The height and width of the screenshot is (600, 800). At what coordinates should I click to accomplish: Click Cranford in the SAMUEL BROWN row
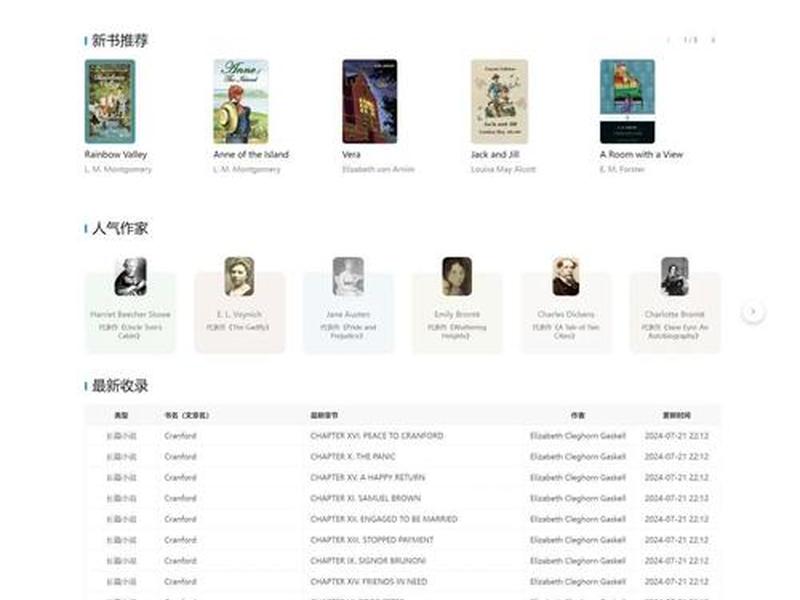(x=180, y=498)
